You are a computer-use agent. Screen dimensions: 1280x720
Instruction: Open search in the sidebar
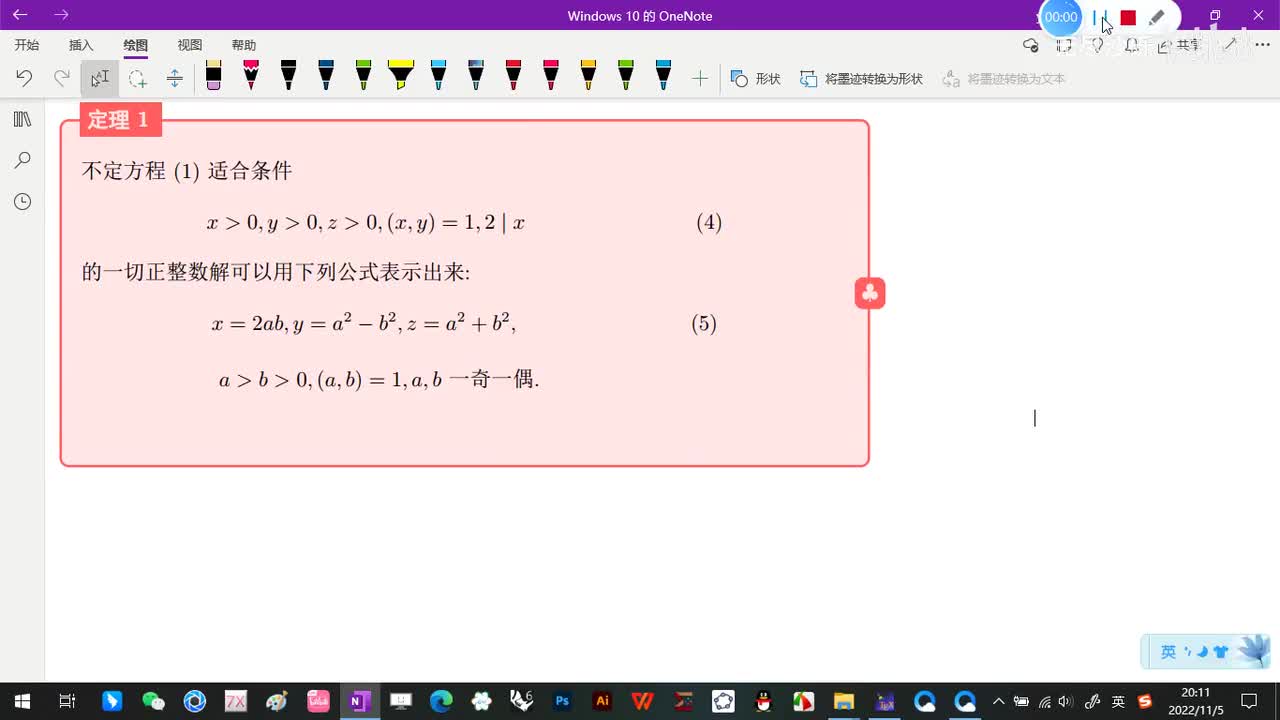pos(22,160)
